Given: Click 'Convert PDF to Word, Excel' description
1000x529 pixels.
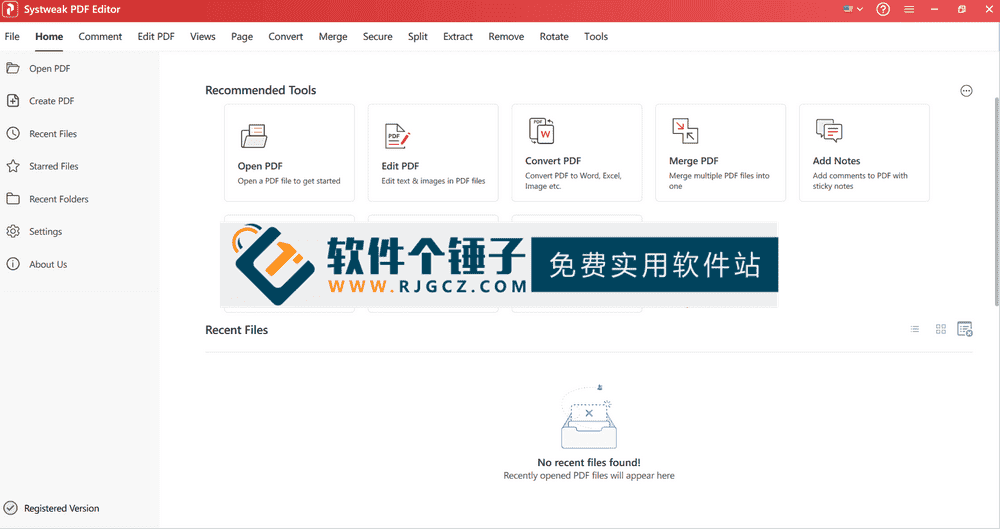Looking at the screenshot, I should (573, 181).
